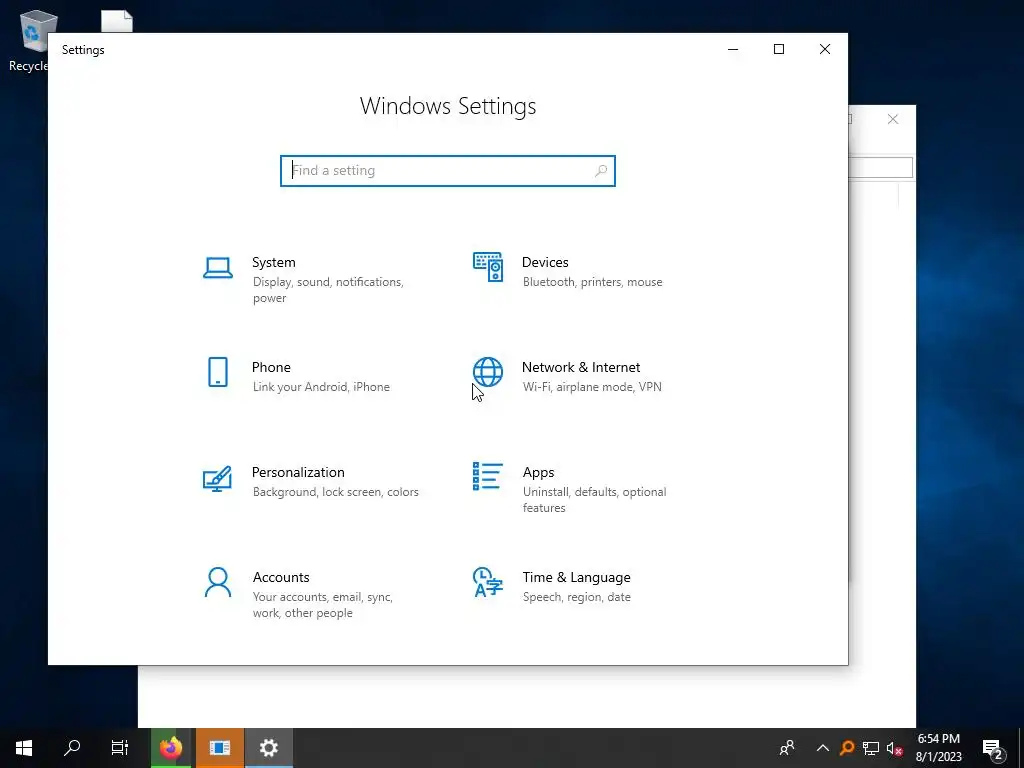Select the Time & Language title
Screen dimensions: 1024x768
tap(577, 577)
